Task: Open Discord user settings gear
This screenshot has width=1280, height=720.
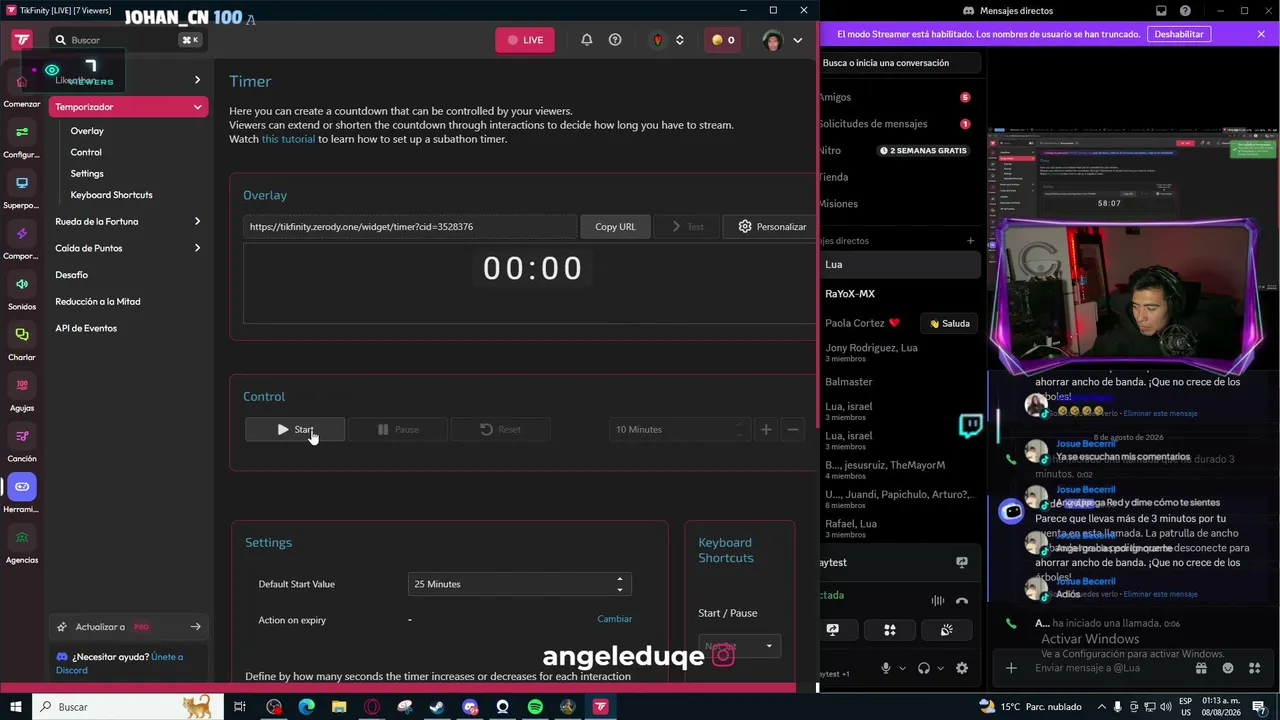Action: coord(962,668)
